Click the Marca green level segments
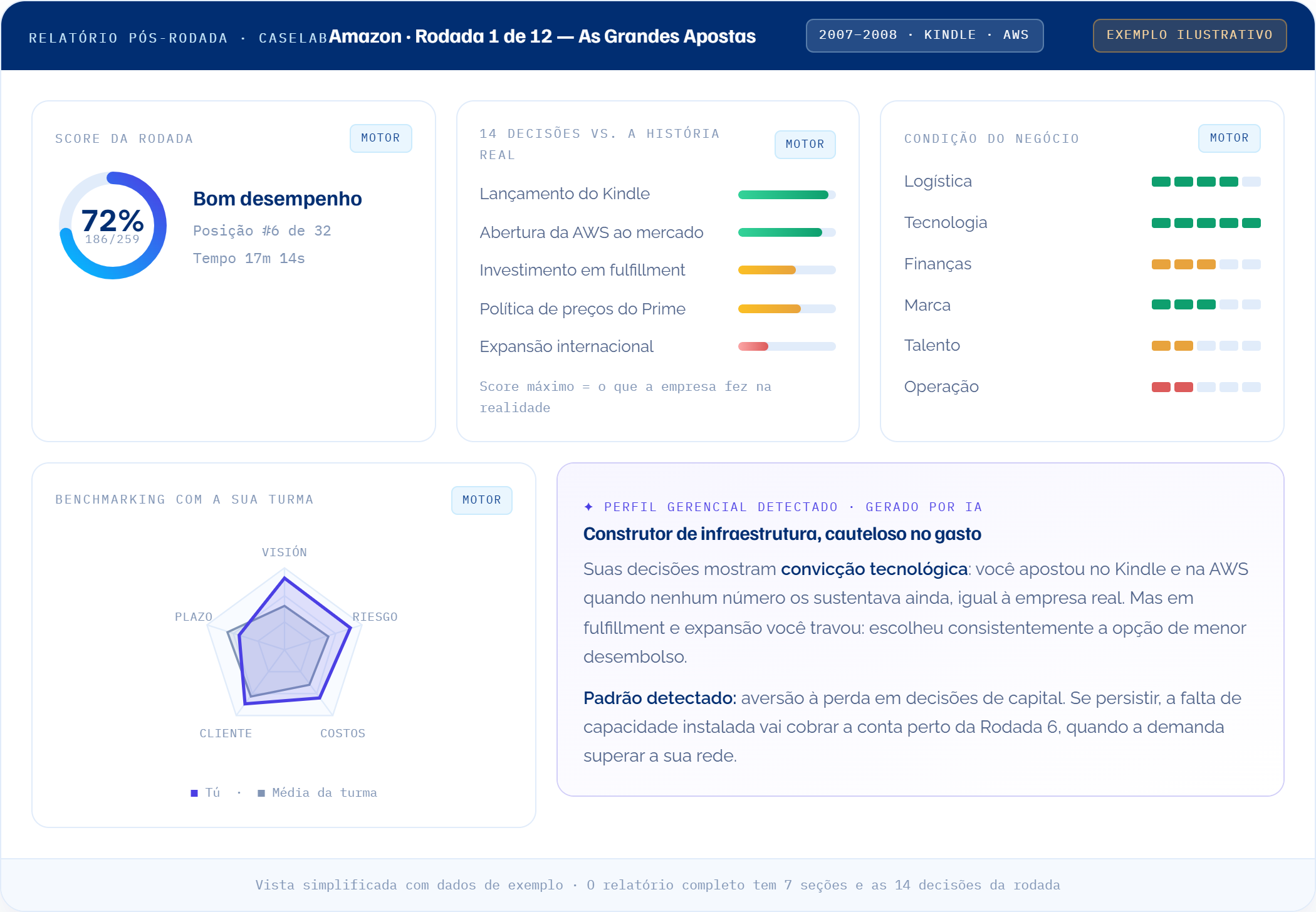Image resolution: width=1316 pixels, height=912 pixels. pyautogui.click(x=1206, y=304)
